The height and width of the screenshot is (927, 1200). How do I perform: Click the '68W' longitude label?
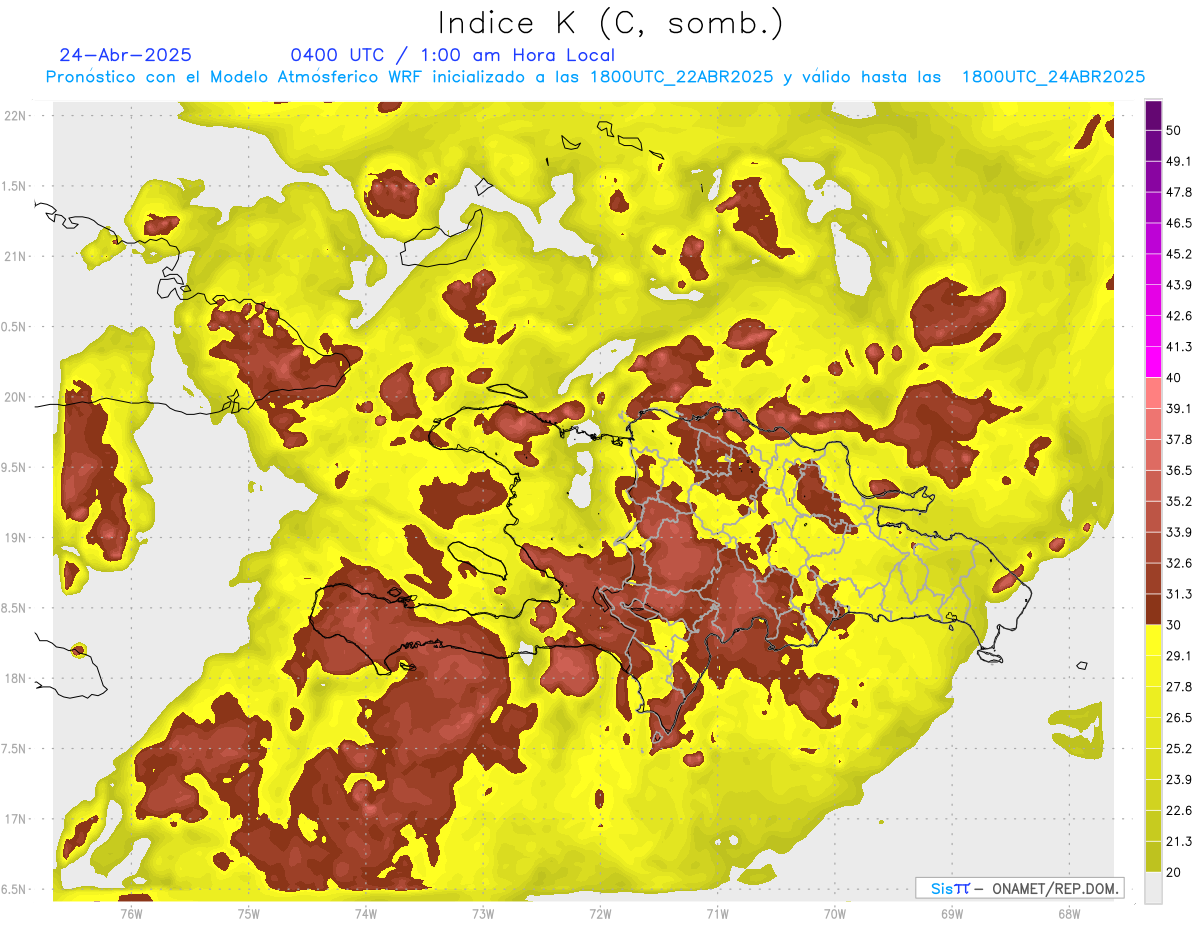click(x=1069, y=913)
